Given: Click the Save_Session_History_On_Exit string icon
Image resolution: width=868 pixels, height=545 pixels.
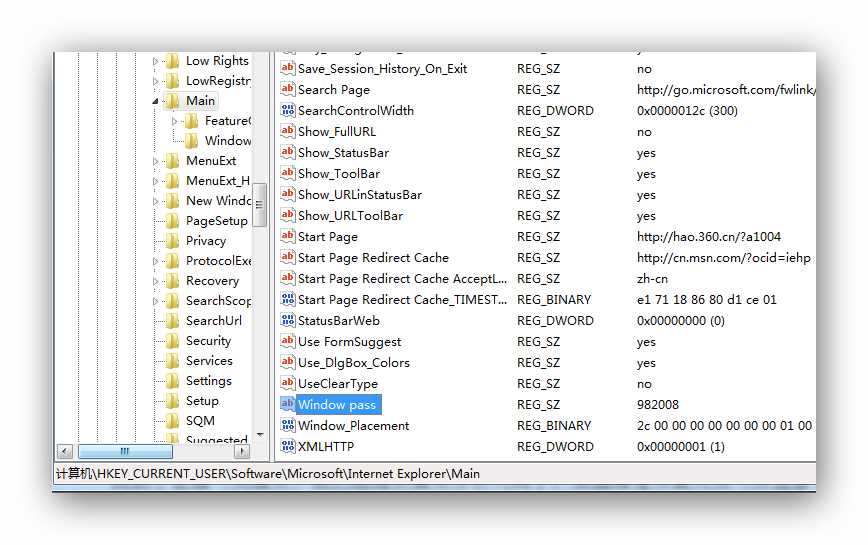Looking at the screenshot, I should 287,68.
